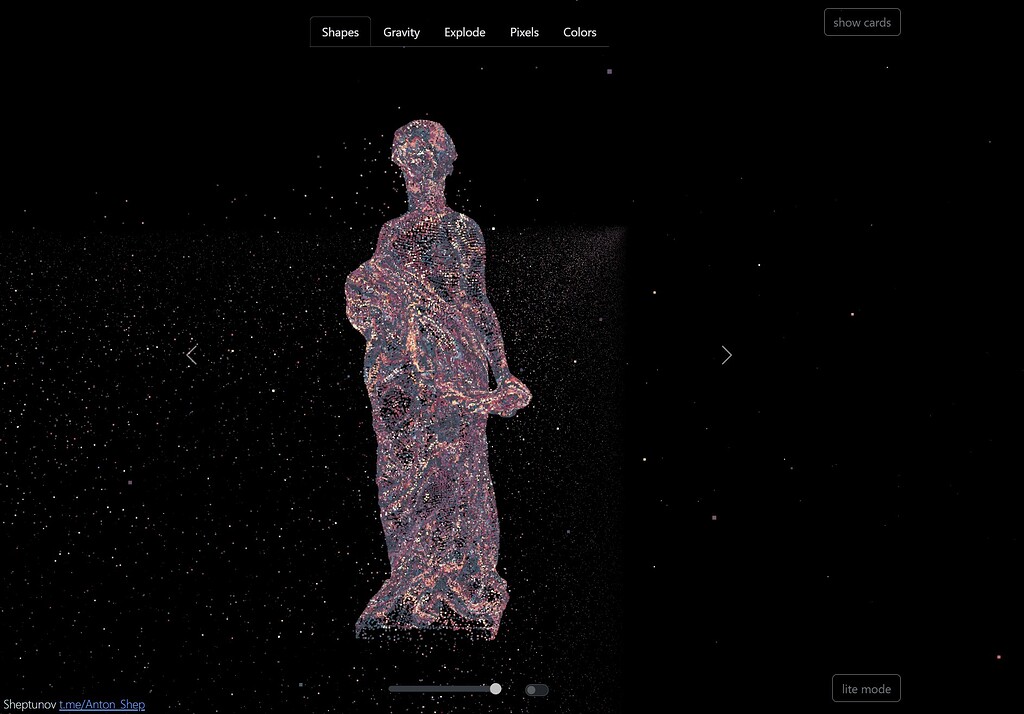Advance to the next shape via right chevron
This screenshot has width=1024, height=714.
(x=727, y=355)
